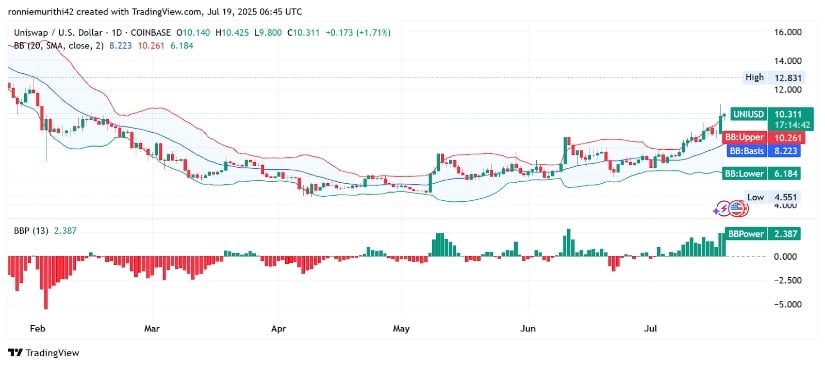
Task: Click the chart creator attribution text
Action: tap(155, 11)
